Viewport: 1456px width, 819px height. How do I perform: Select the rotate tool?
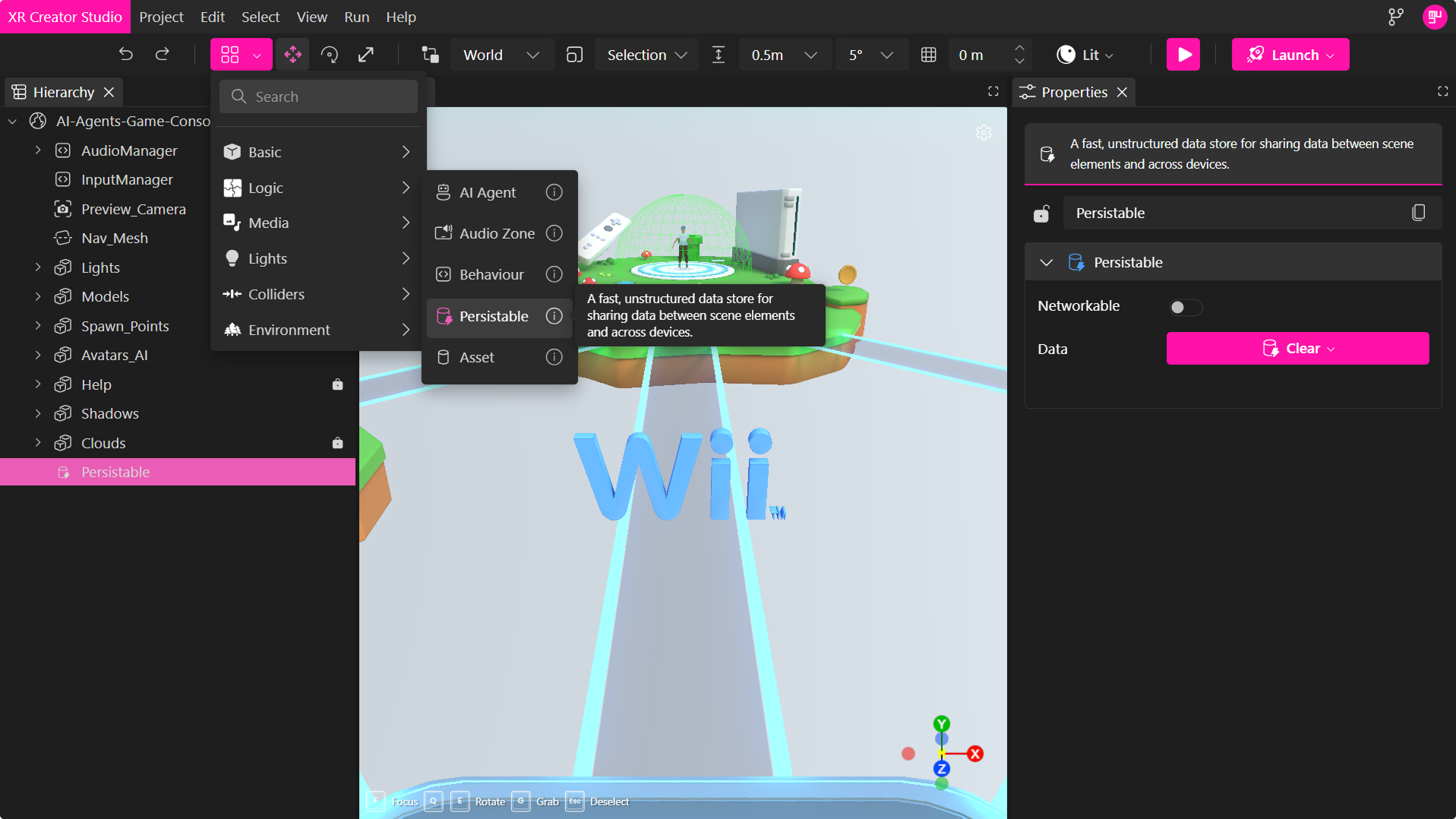tap(330, 55)
